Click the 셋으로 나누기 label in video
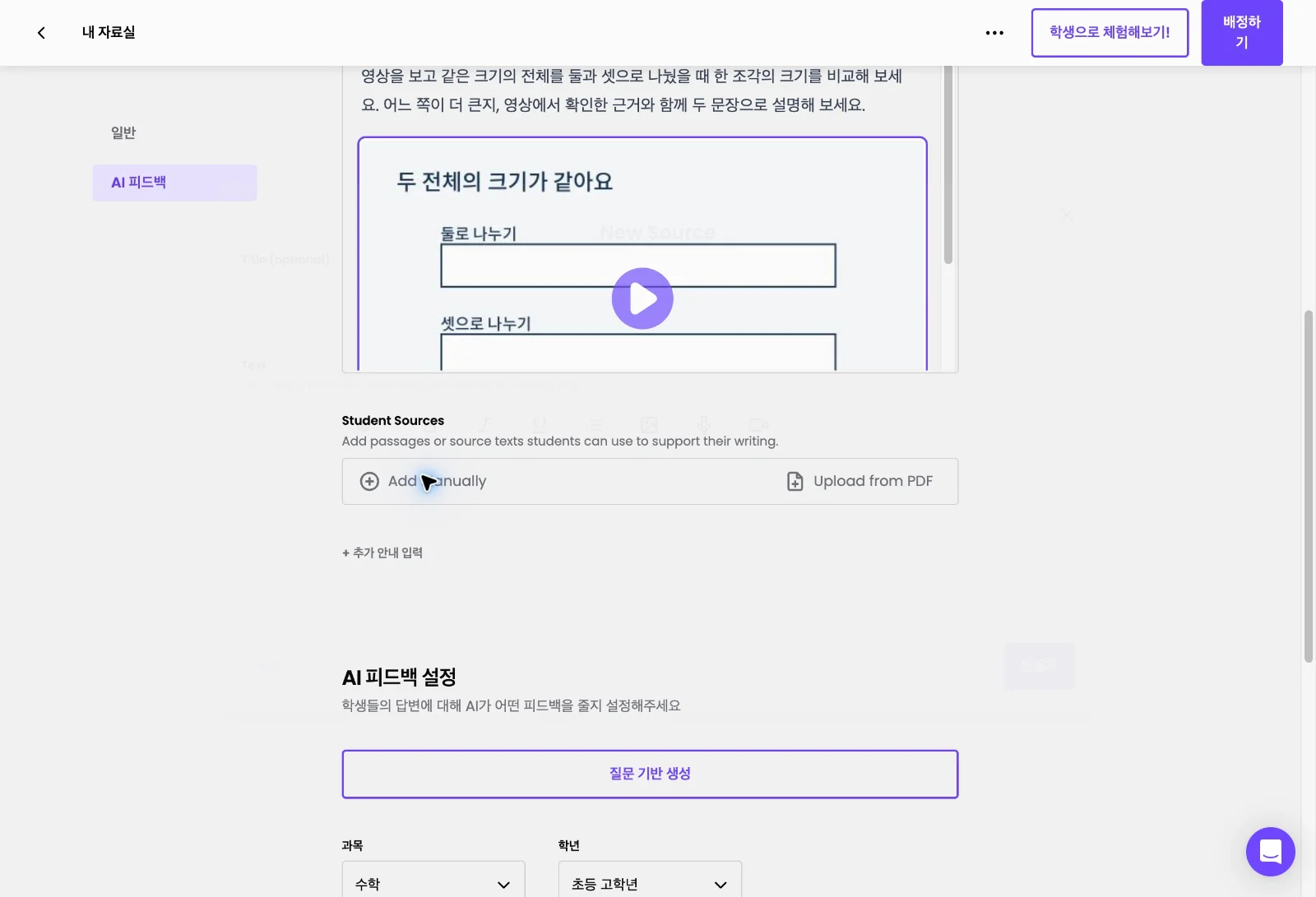The image size is (1316, 897). pos(486,323)
